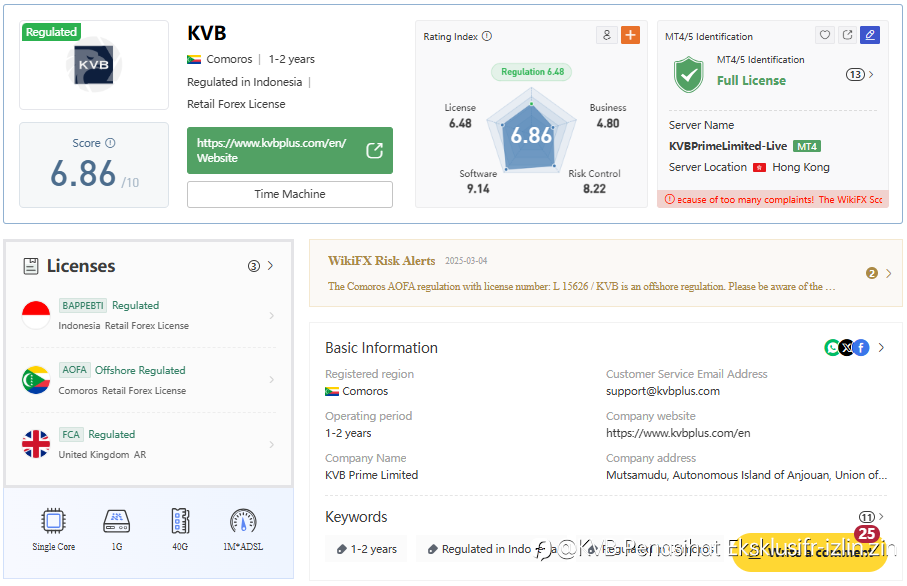The width and height of the screenshot is (907, 586).
Task: Expand the WikiFX Risk Alerts chevron
Action: (888, 273)
